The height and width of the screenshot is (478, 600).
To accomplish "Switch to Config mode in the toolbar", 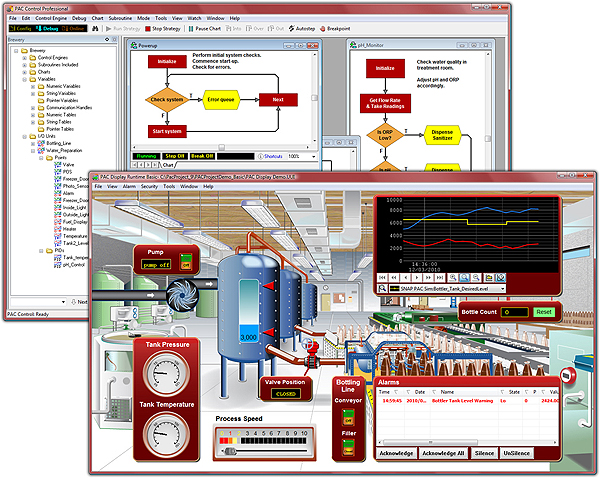I will pyautogui.click(x=21, y=29).
